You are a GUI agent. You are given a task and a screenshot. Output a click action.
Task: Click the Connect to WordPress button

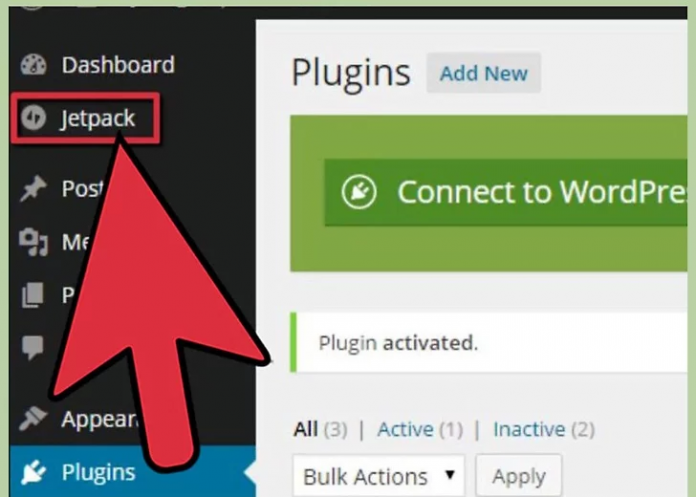506,193
